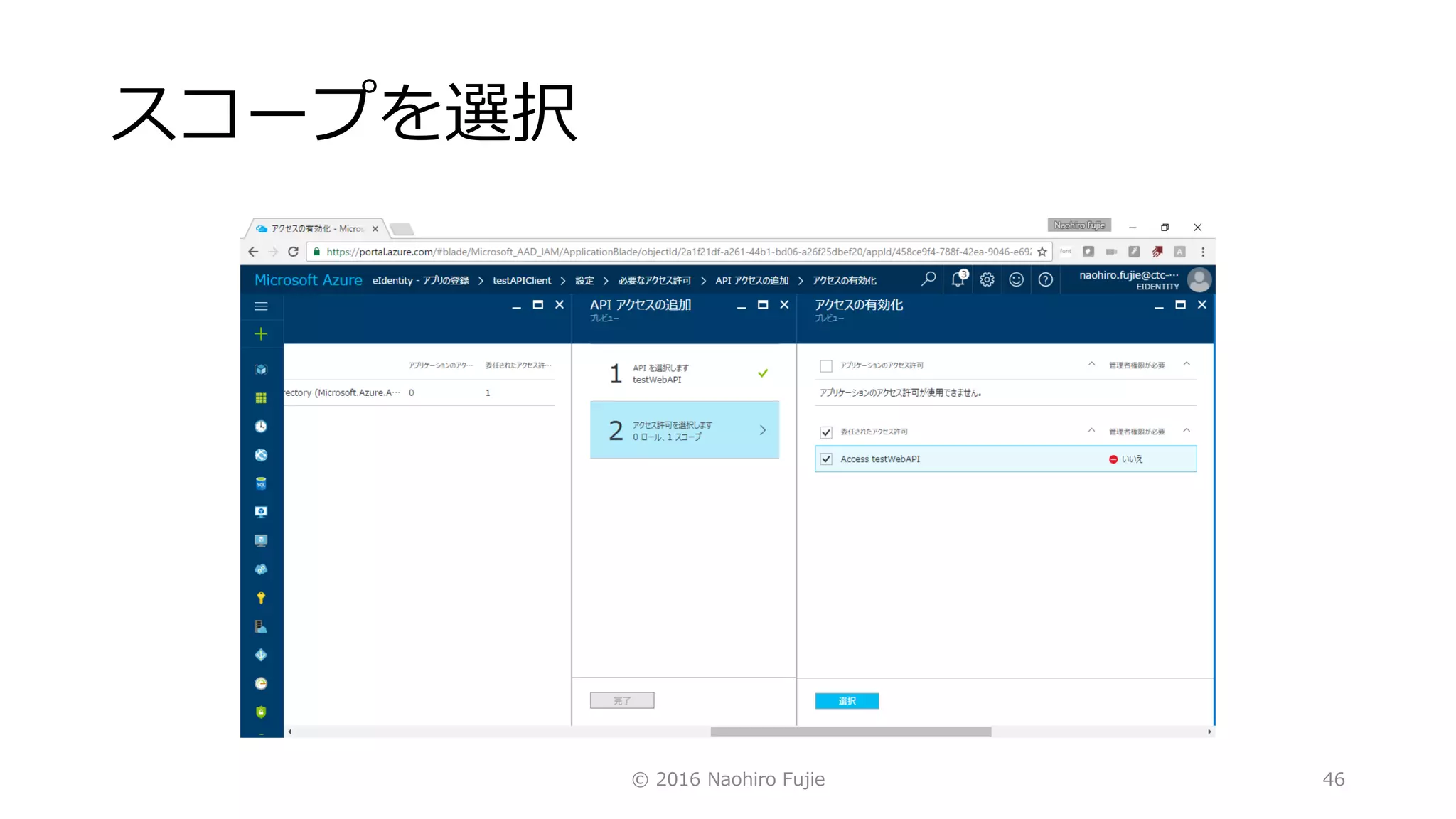1456x819 pixels.
Task: Reload the page with browser refresh icon
Action: click(x=293, y=252)
